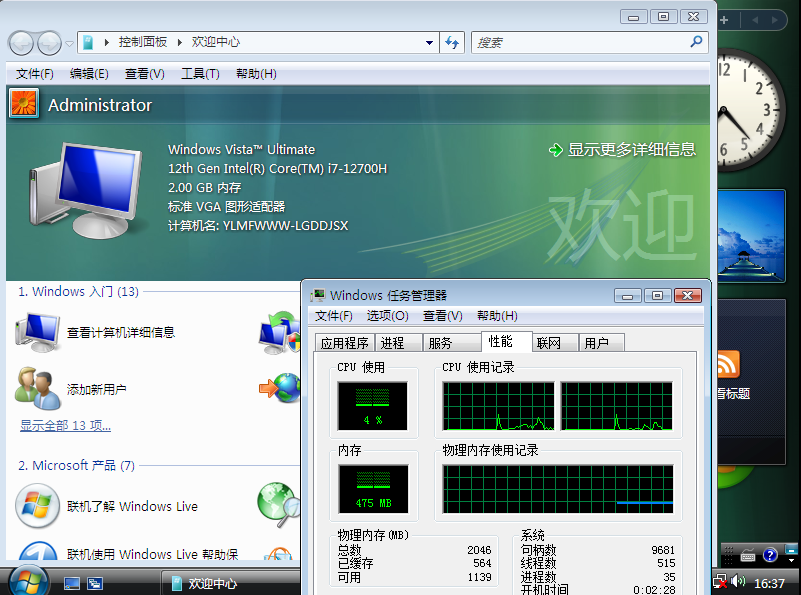This screenshot has height=595, width=801.
Task: Click the 显示全部 13 项 link
Action: pos(65,426)
